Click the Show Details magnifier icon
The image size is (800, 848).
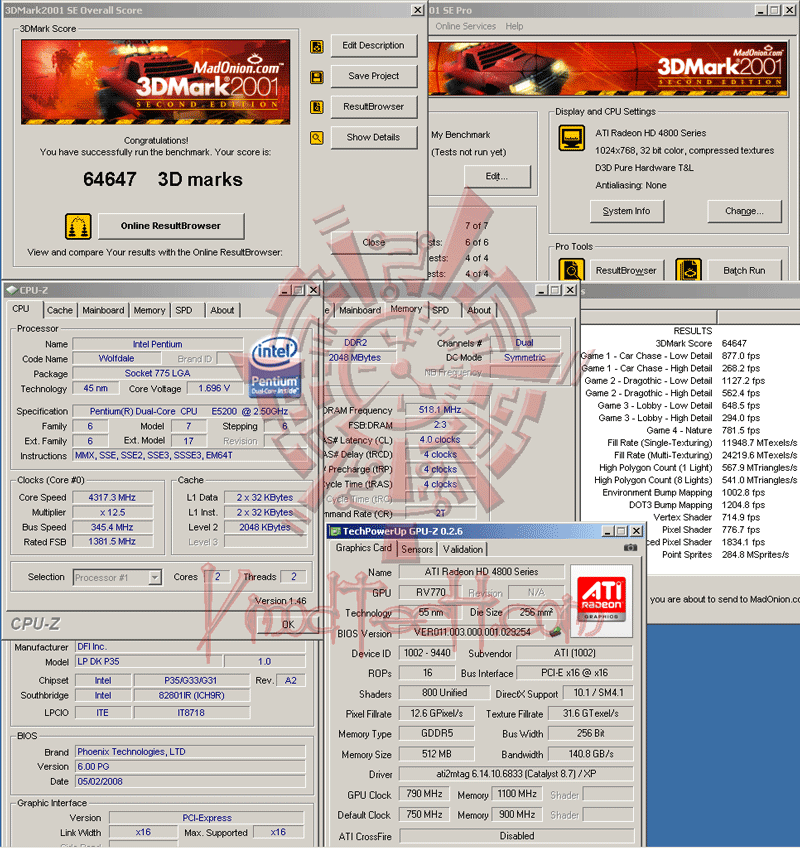(x=316, y=138)
